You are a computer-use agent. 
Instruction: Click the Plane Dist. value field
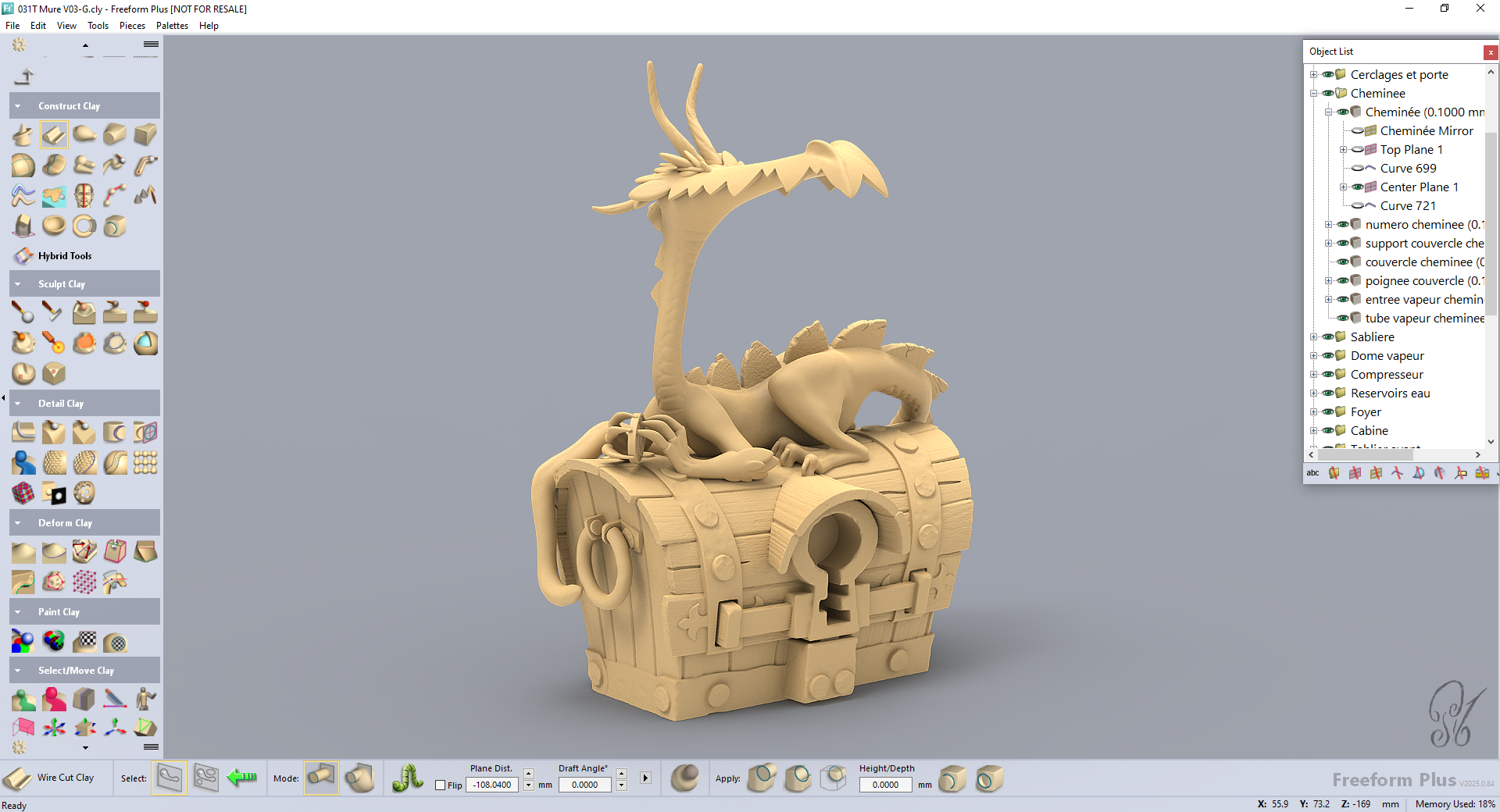point(492,785)
